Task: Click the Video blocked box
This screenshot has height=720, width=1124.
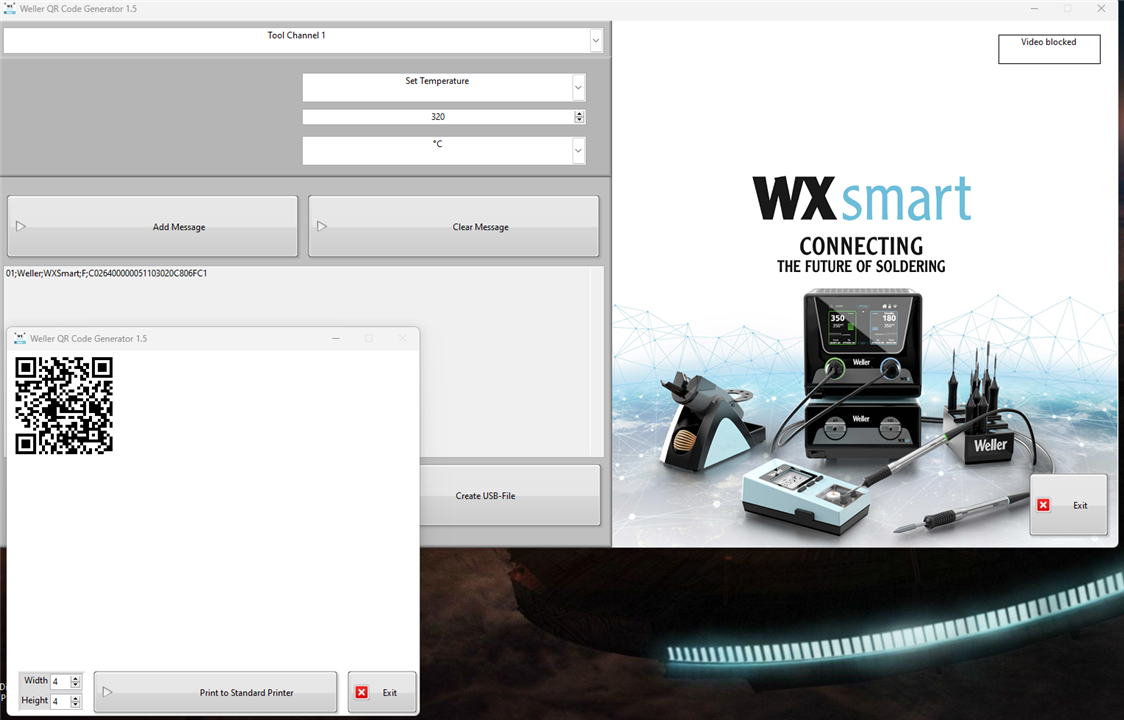Action: (1049, 49)
